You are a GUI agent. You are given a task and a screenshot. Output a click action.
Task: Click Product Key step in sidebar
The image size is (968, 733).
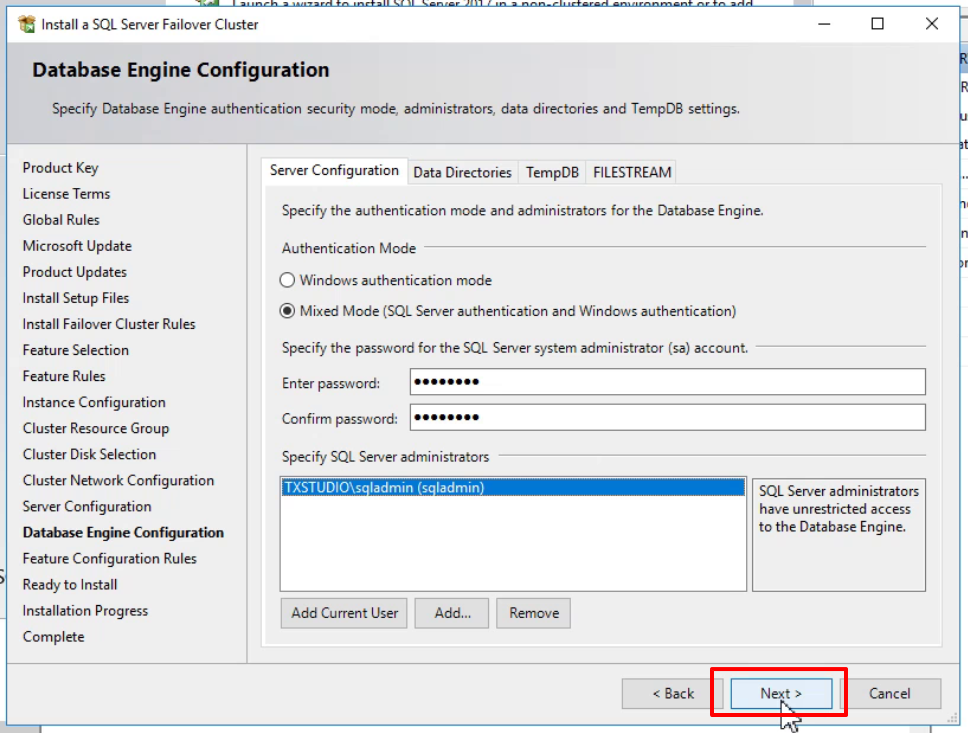pyautogui.click(x=60, y=168)
